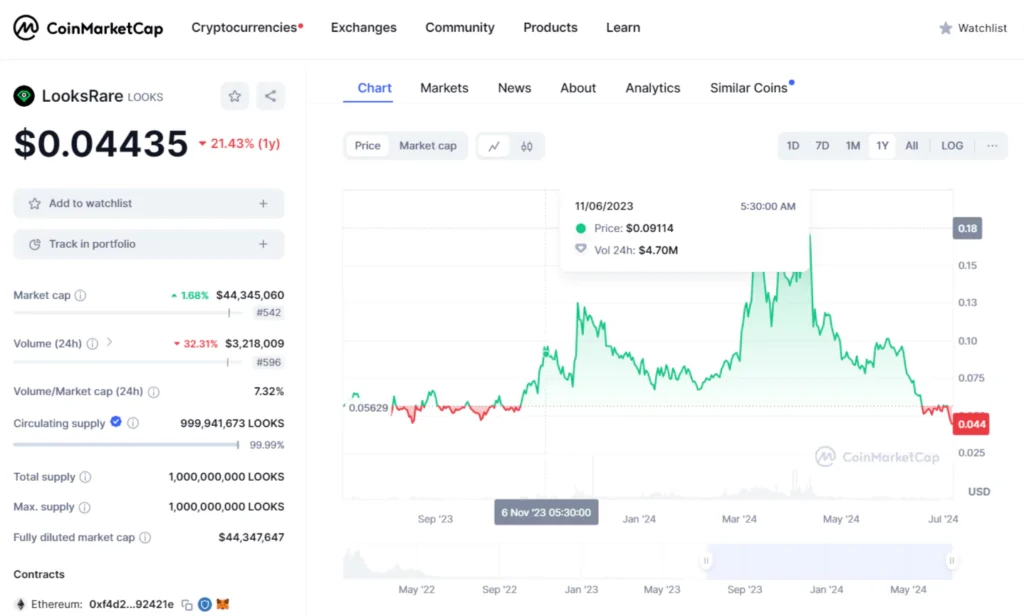
Task: Show Total supply info icon
Action: click(85, 477)
